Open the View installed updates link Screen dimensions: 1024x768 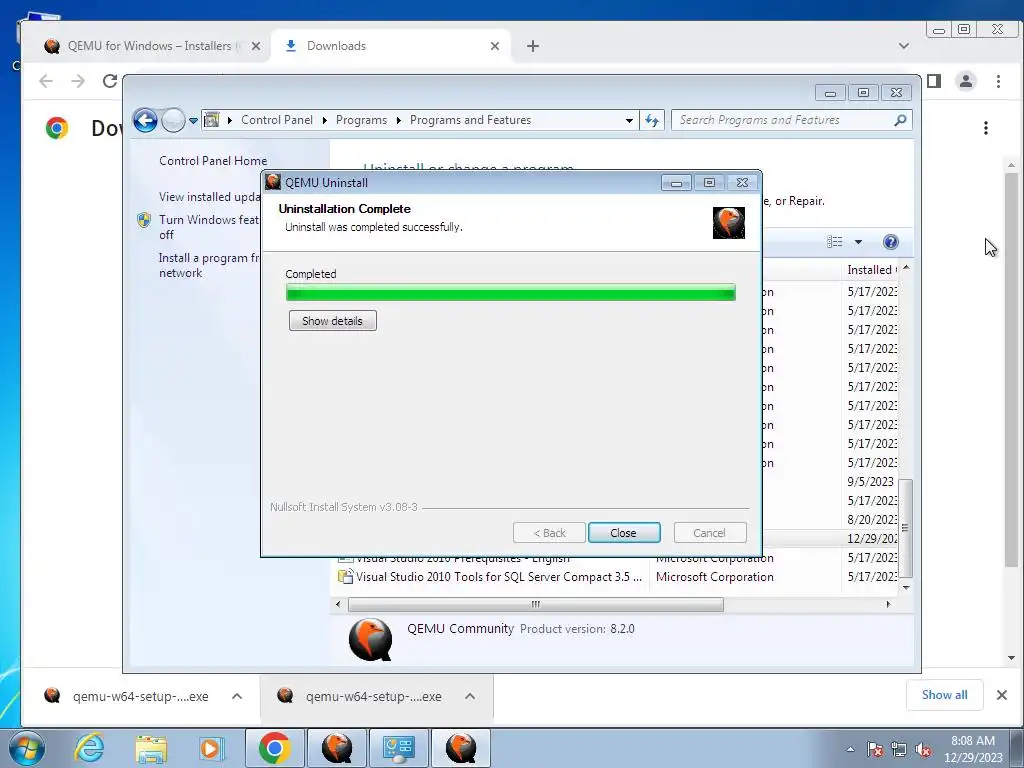pyautogui.click(x=209, y=197)
